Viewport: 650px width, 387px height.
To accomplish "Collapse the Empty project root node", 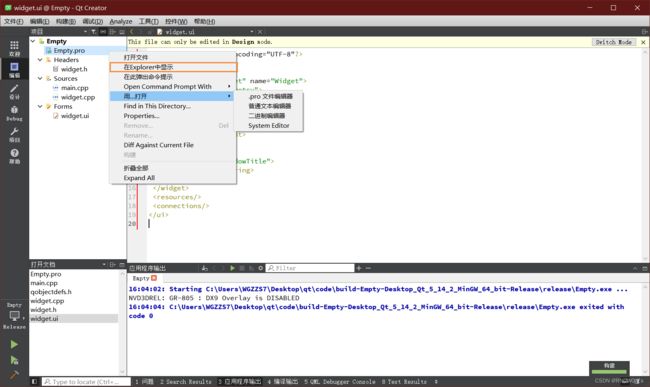I will [x=33, y=41].
